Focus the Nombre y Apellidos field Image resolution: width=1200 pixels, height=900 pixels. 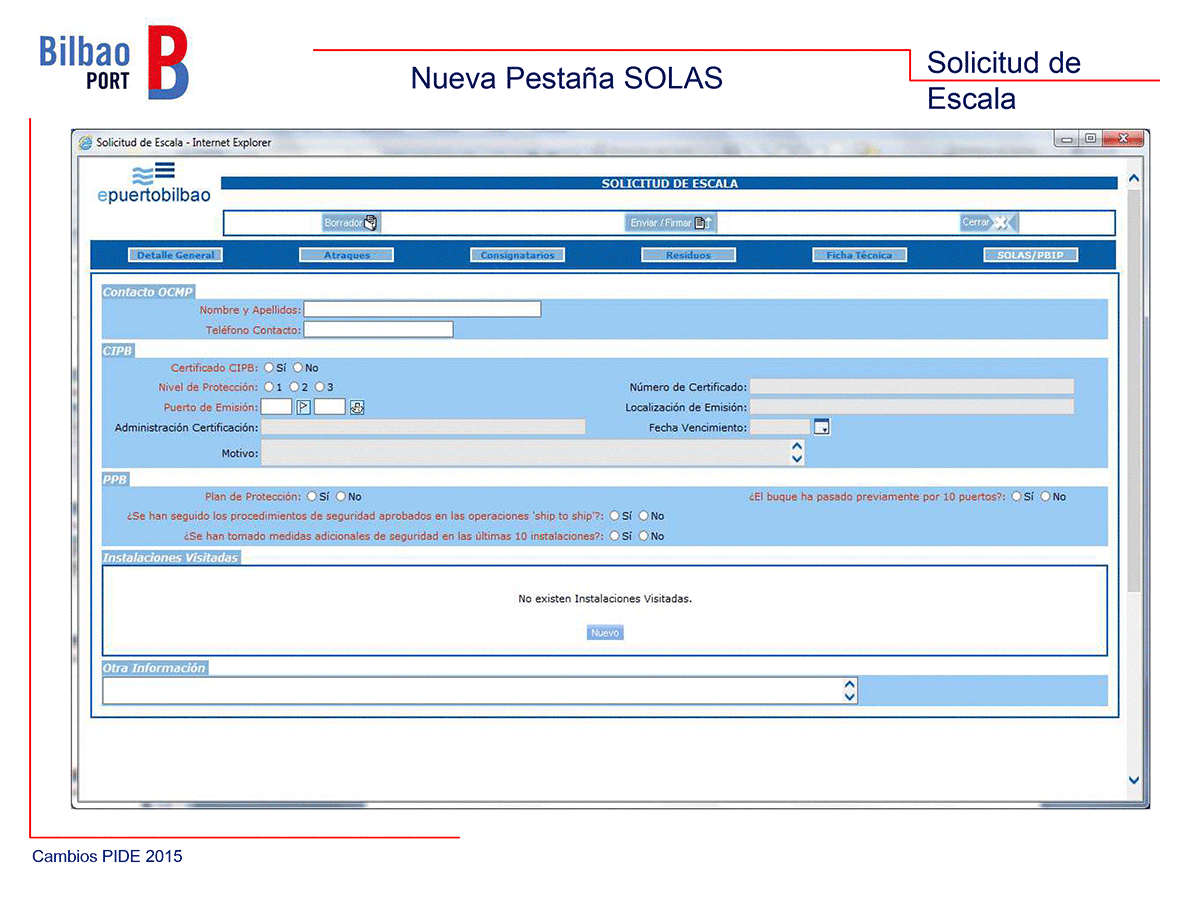click(422, 309)
